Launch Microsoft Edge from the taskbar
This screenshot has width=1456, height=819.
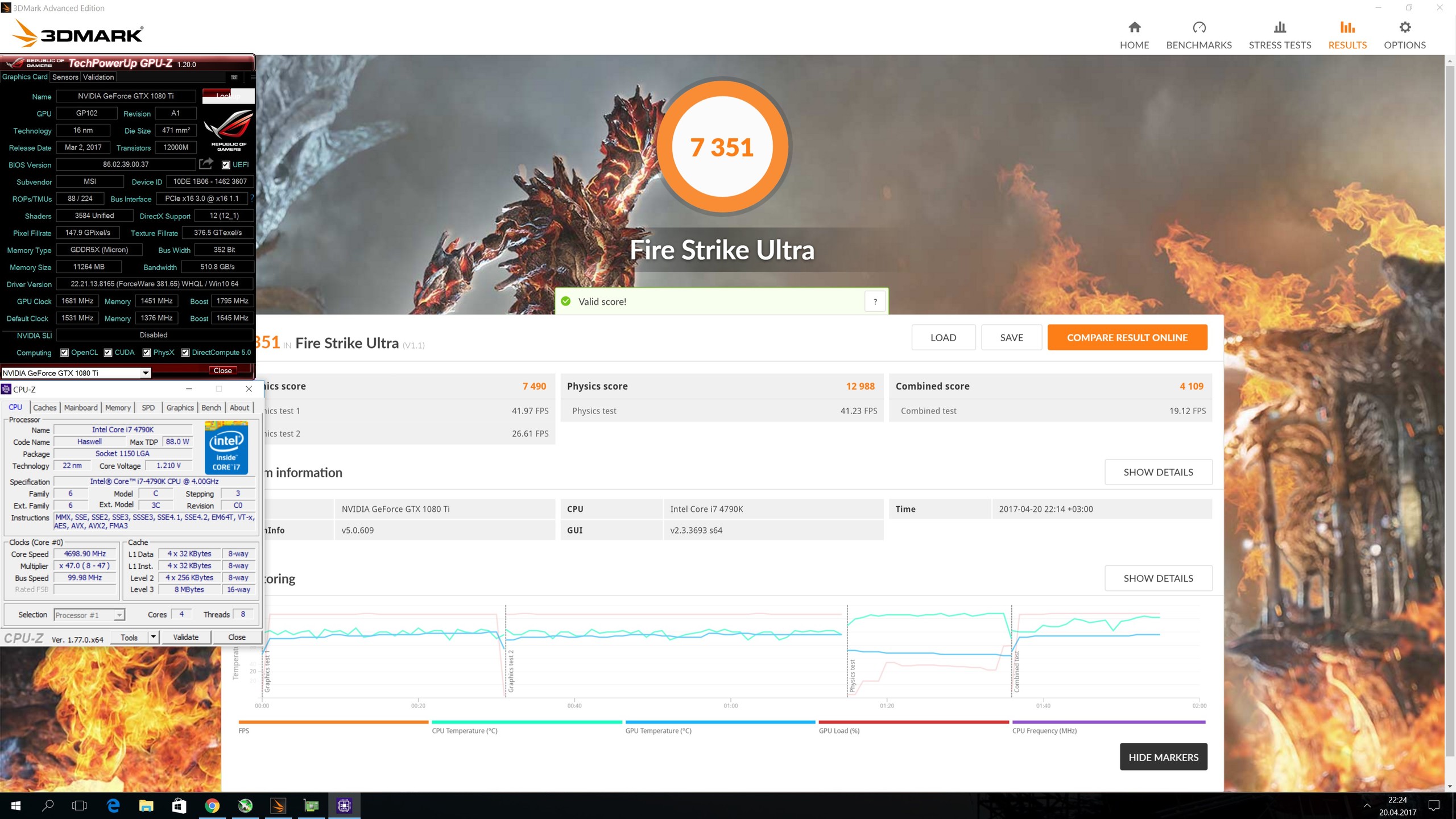coord(113,805)
